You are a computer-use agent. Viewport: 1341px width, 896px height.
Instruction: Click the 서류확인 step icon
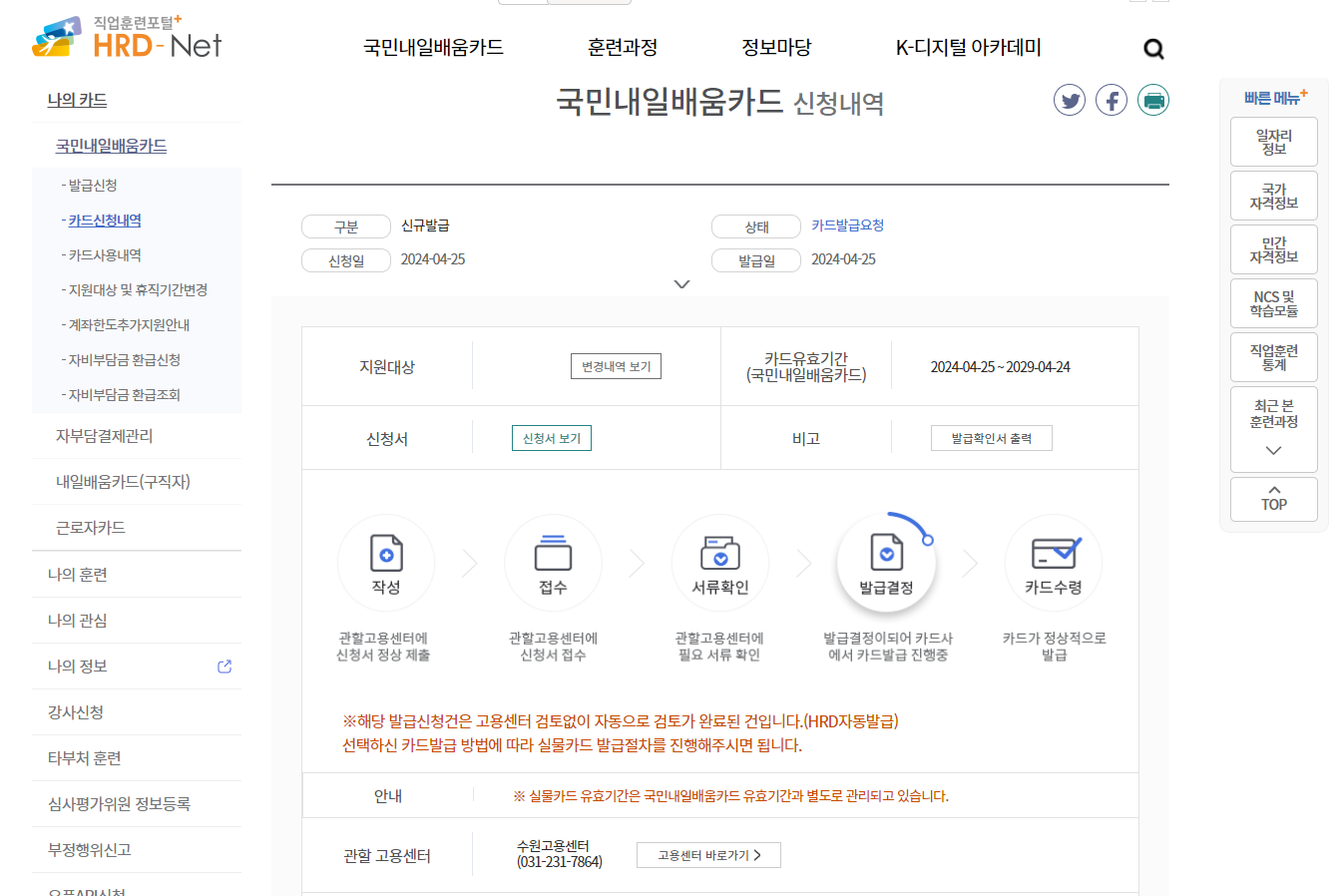click(x=719, y=563)
